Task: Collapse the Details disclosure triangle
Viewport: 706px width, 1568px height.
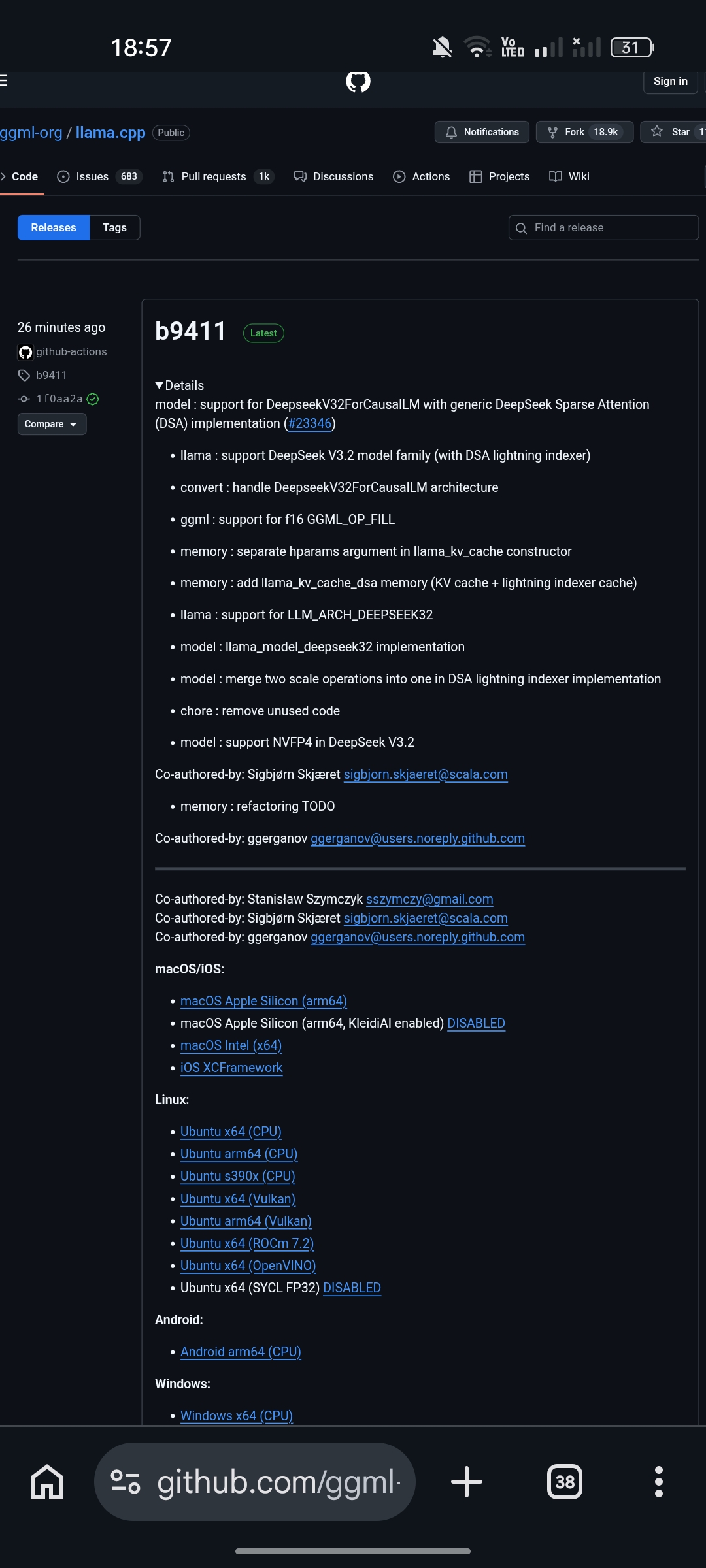Action: [x=159, y=385]
